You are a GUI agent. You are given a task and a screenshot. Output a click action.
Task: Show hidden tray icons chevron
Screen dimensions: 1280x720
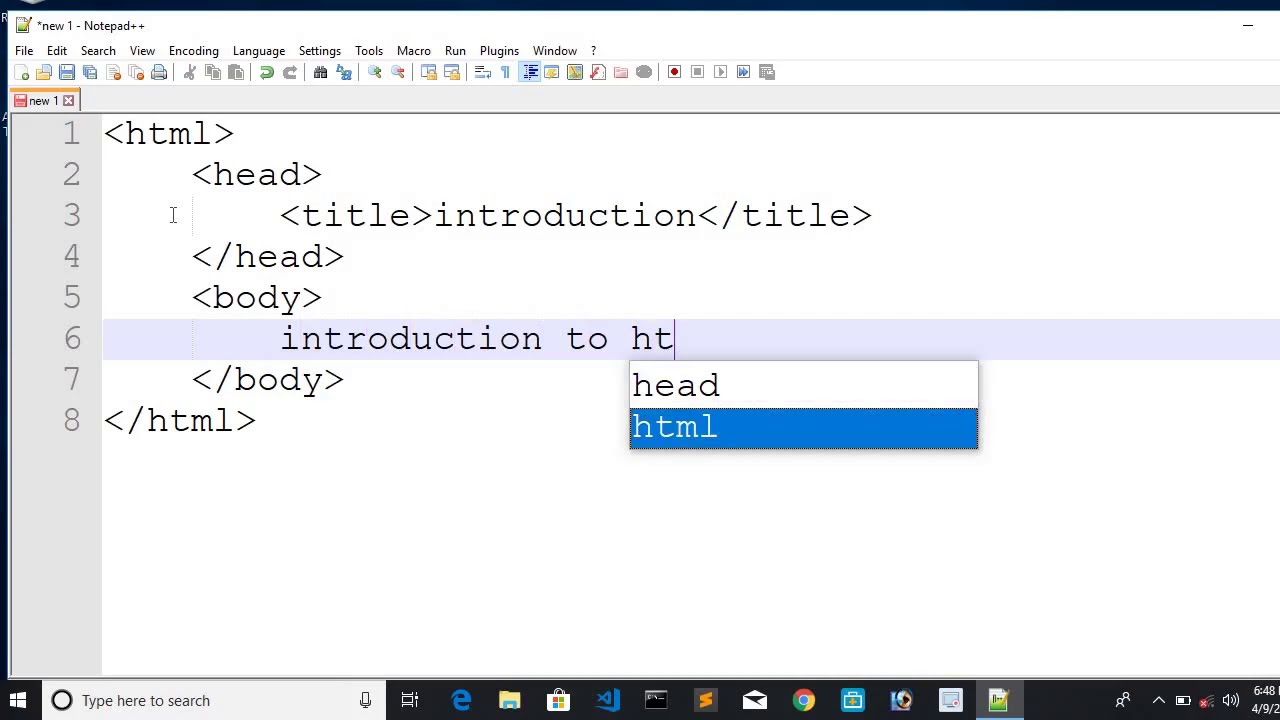(x=1158, y=700)
